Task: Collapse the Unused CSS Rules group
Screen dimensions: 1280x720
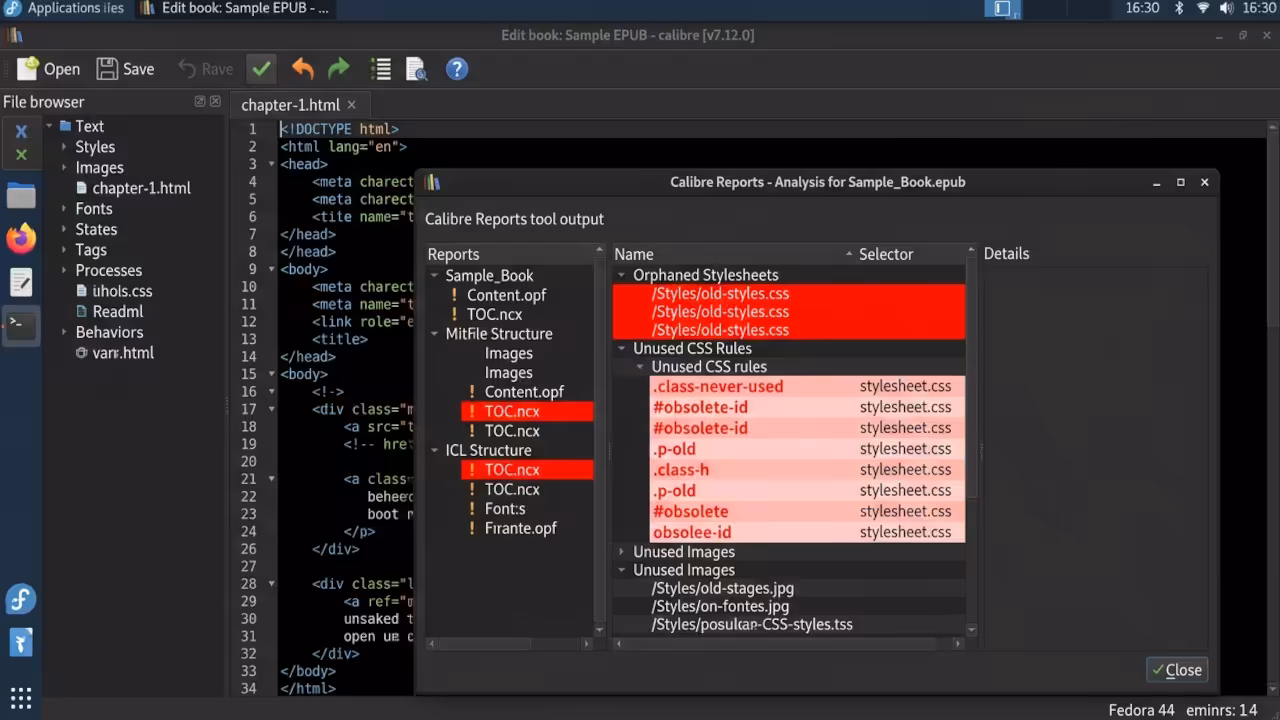Action: (x=622, y=349)
